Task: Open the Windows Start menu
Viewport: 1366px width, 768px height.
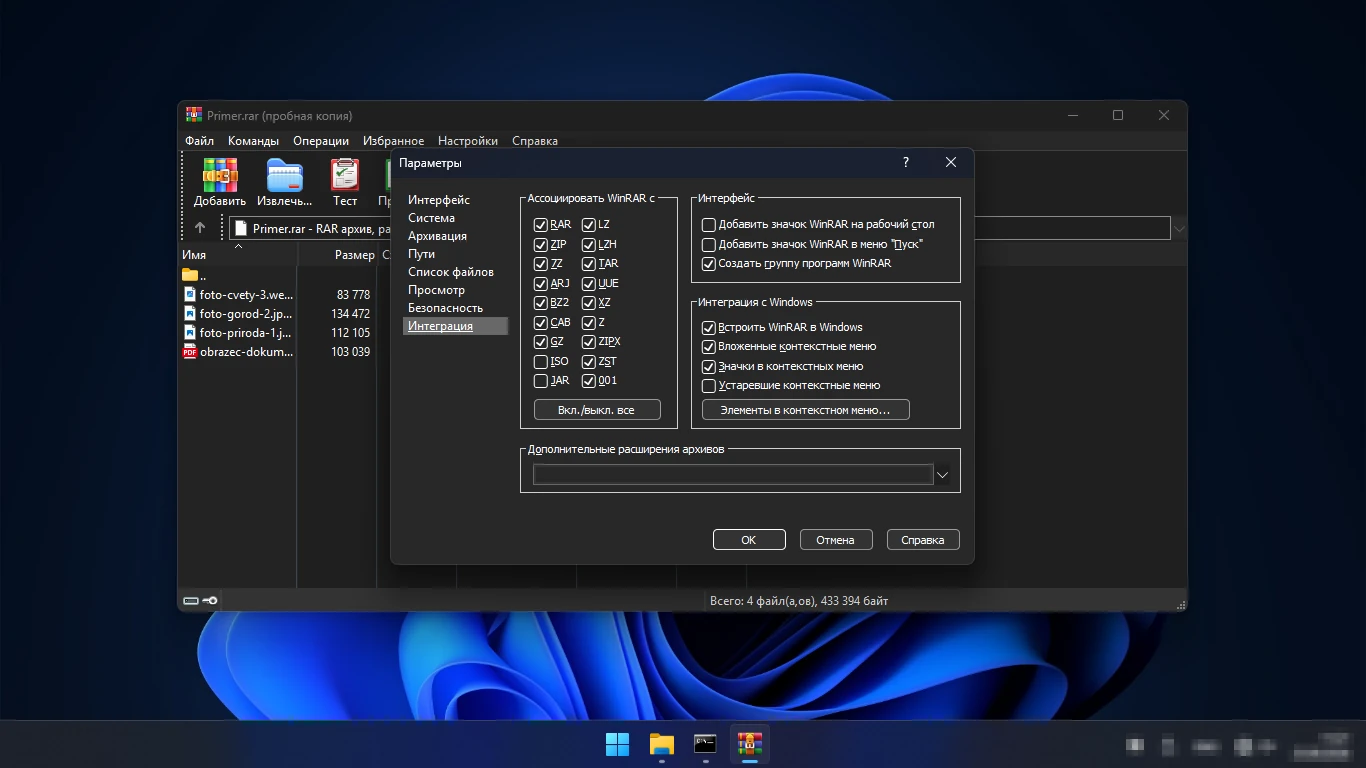Action: [618, 744]
